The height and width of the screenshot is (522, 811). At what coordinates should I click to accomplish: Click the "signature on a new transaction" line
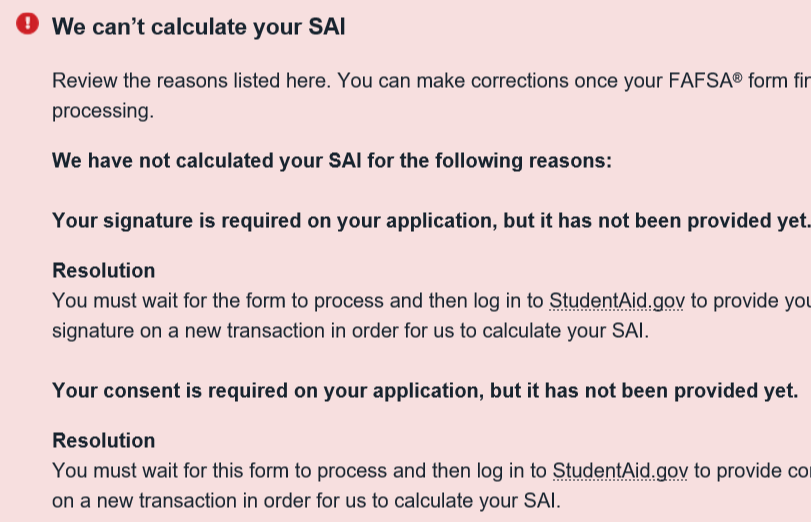pyautogui.click(x=350, y=331)
